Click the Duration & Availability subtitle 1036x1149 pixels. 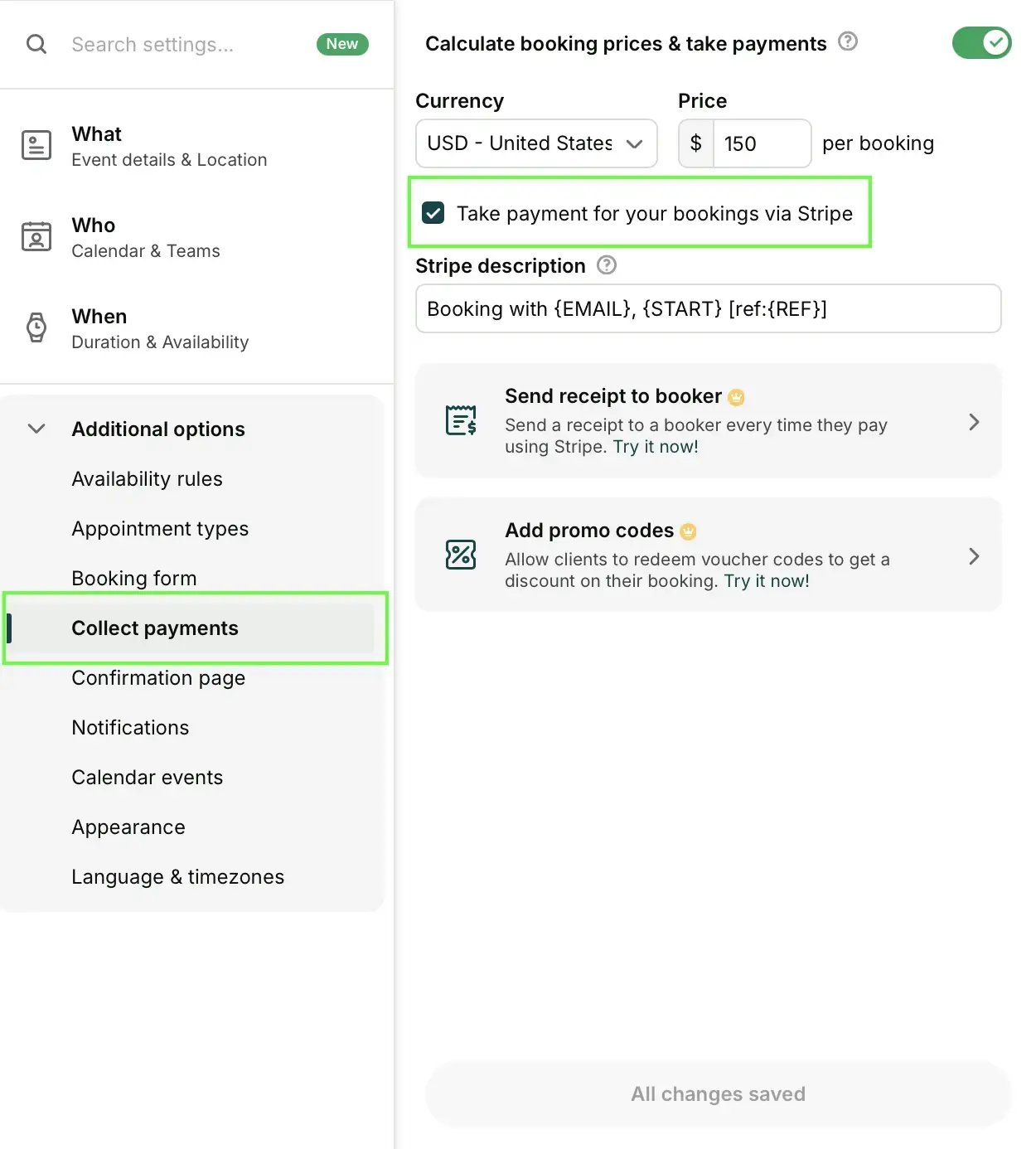pos(160,342)
